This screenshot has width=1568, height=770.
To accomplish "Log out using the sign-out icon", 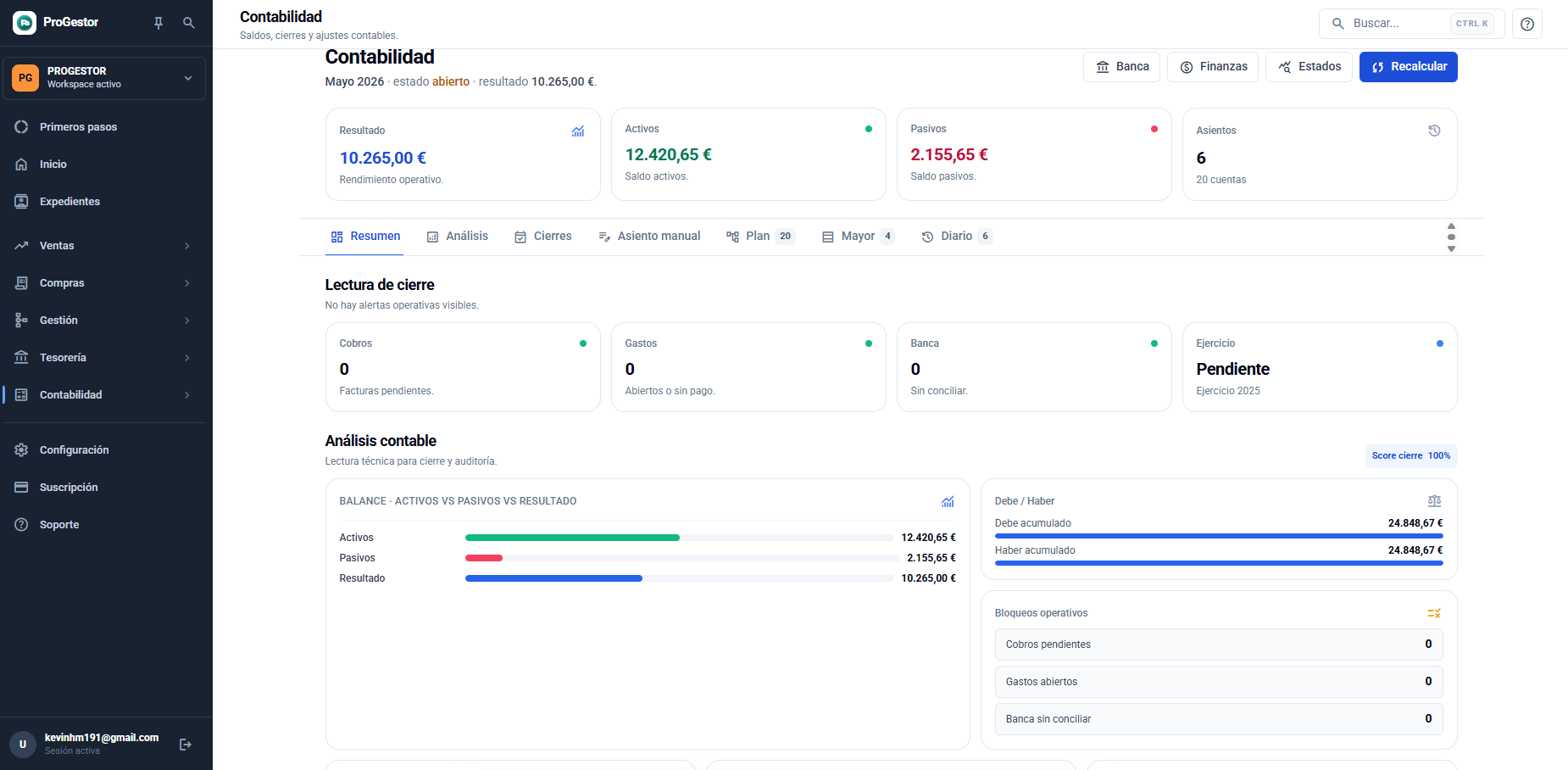I will point(186,745).
